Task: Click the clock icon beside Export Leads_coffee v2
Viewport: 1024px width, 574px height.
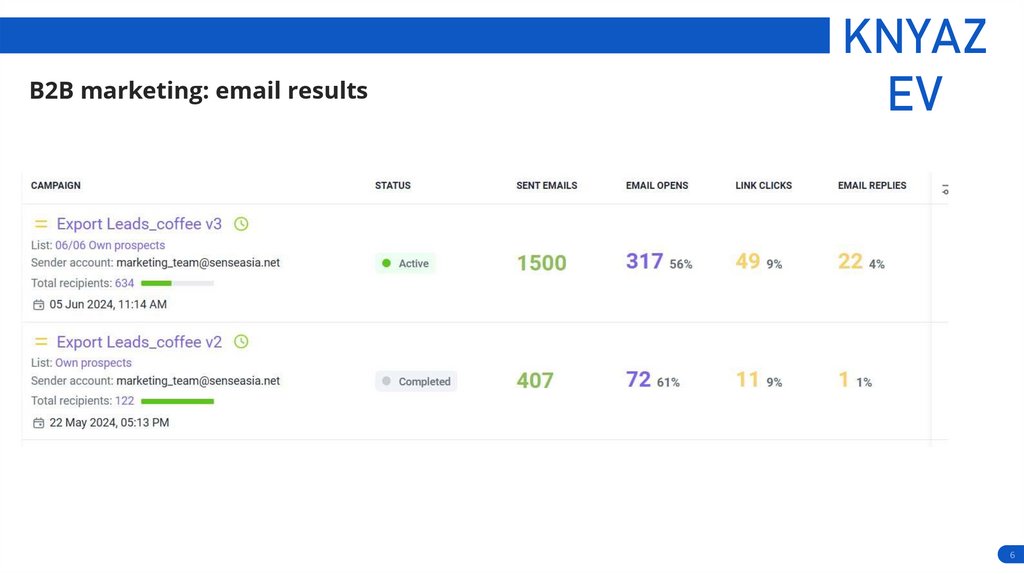Action: (x=241, y=342)
